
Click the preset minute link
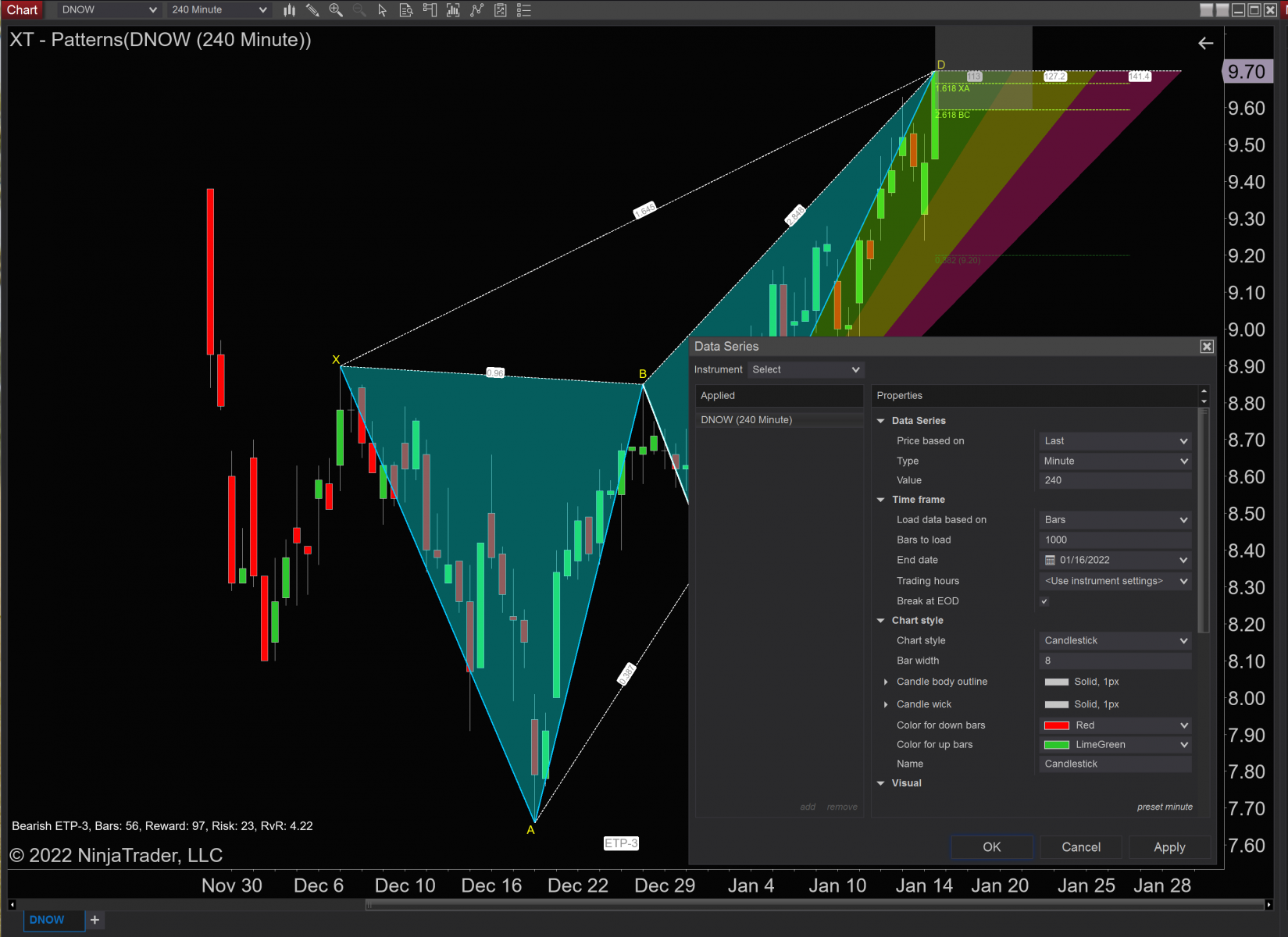[x=1165, y=807]
